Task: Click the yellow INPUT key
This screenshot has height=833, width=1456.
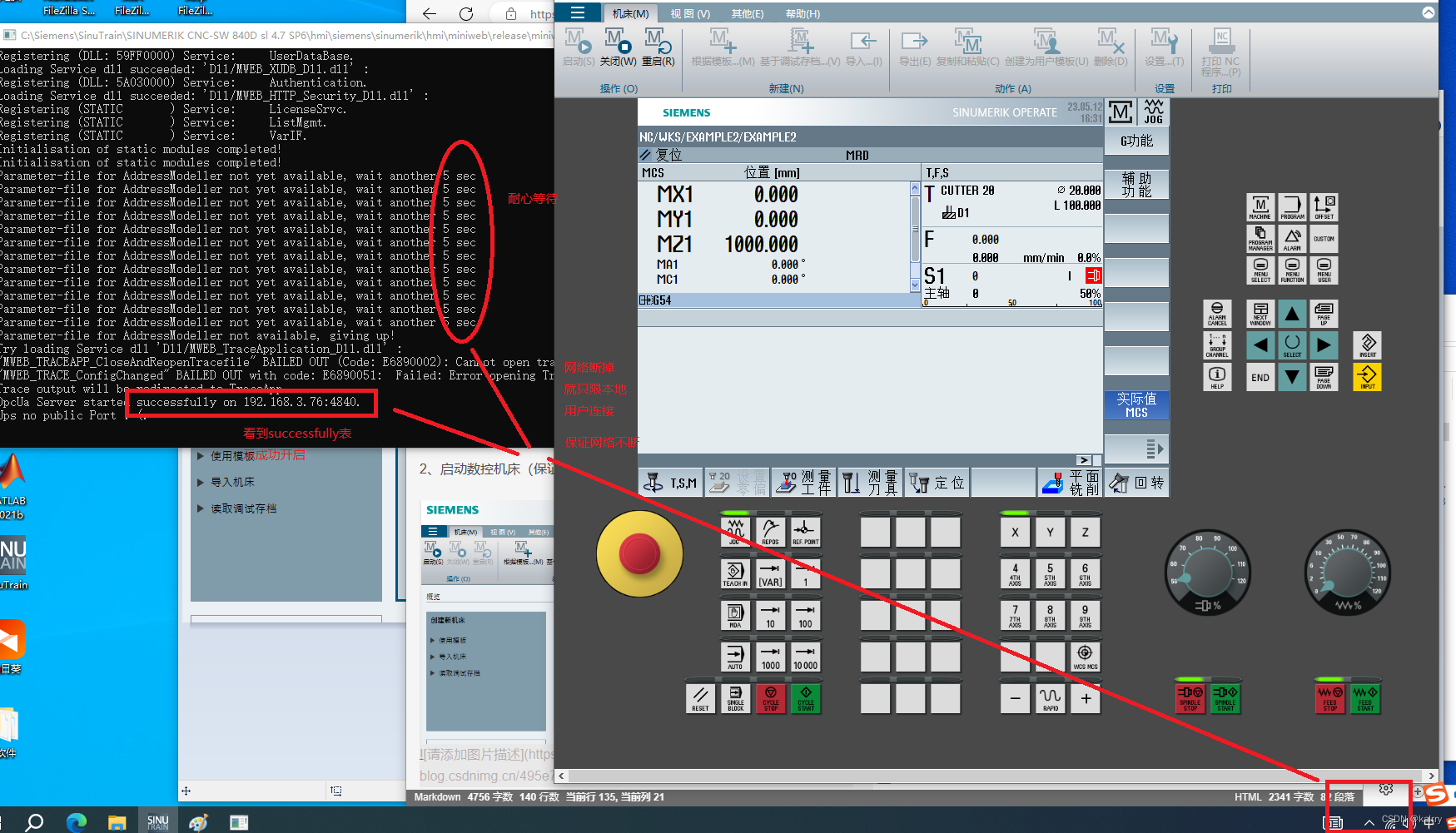Action: [x=1367, y=377]
